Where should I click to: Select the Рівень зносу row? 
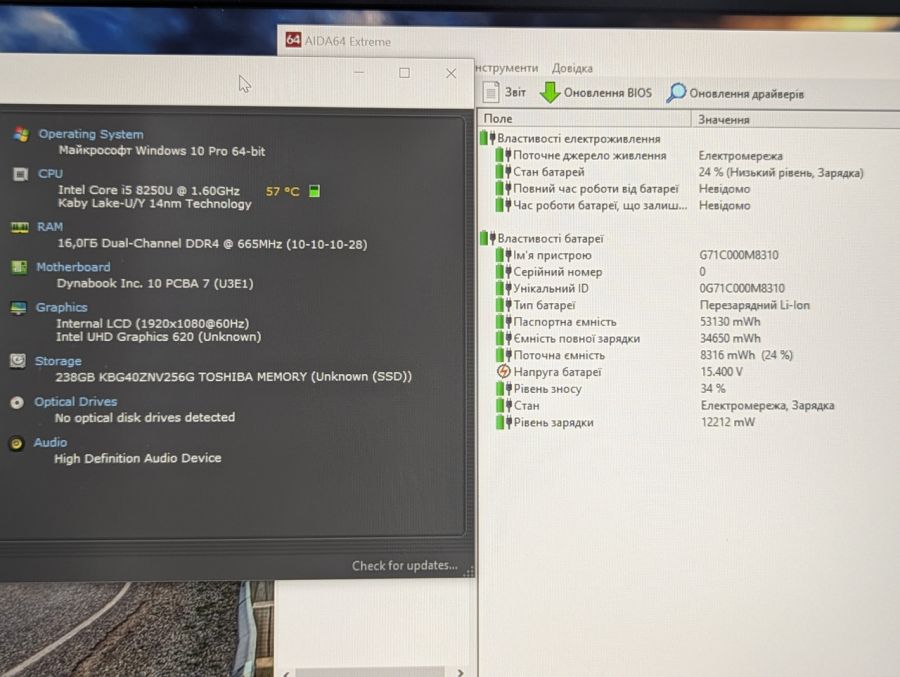coord(689,389)
